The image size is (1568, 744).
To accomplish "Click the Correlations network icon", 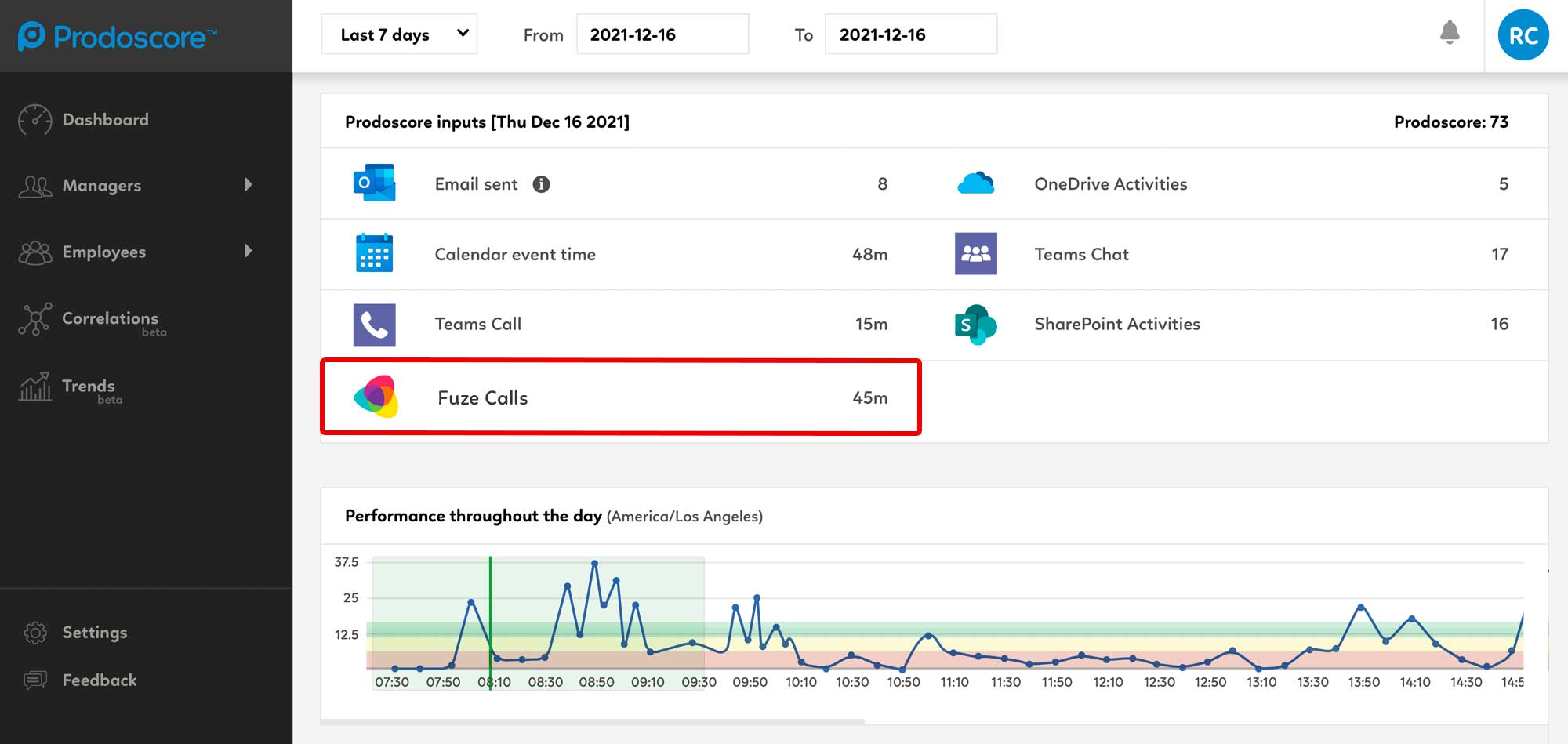I will coord(35,319).
